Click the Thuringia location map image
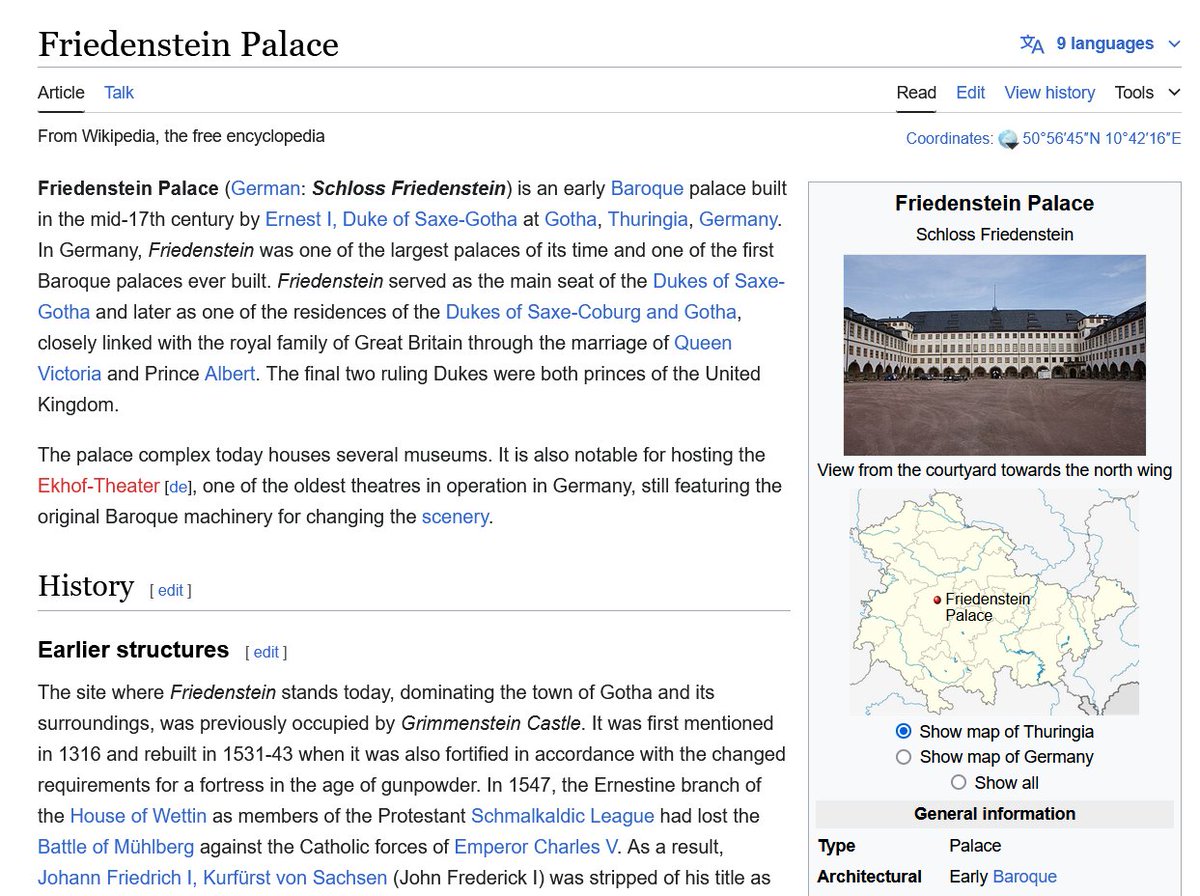 (x=995, y=602)
